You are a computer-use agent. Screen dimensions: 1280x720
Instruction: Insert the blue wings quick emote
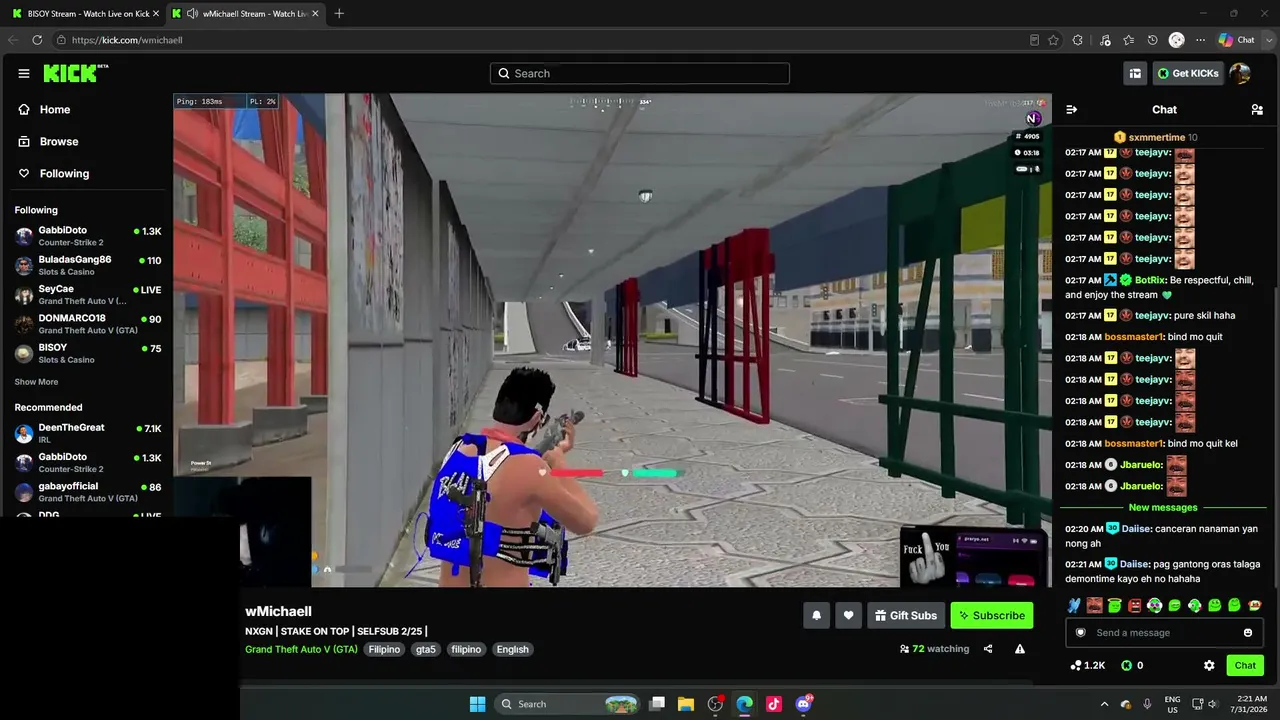pyautogui.click(x=1074, y=606)
